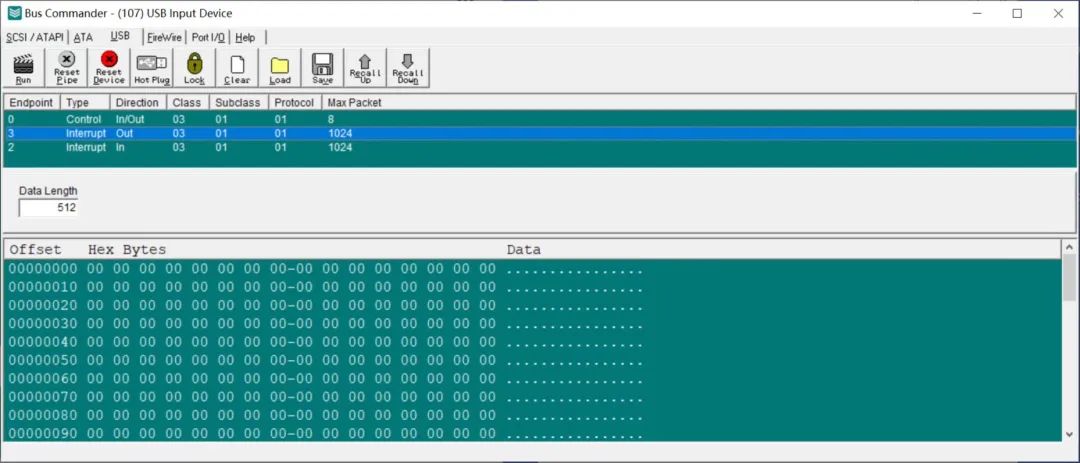The height and width of the screenshot is (463, 1080).
Task: Close the Bus Commander window
Action: pyautogui.click(x=1058, y=13)
